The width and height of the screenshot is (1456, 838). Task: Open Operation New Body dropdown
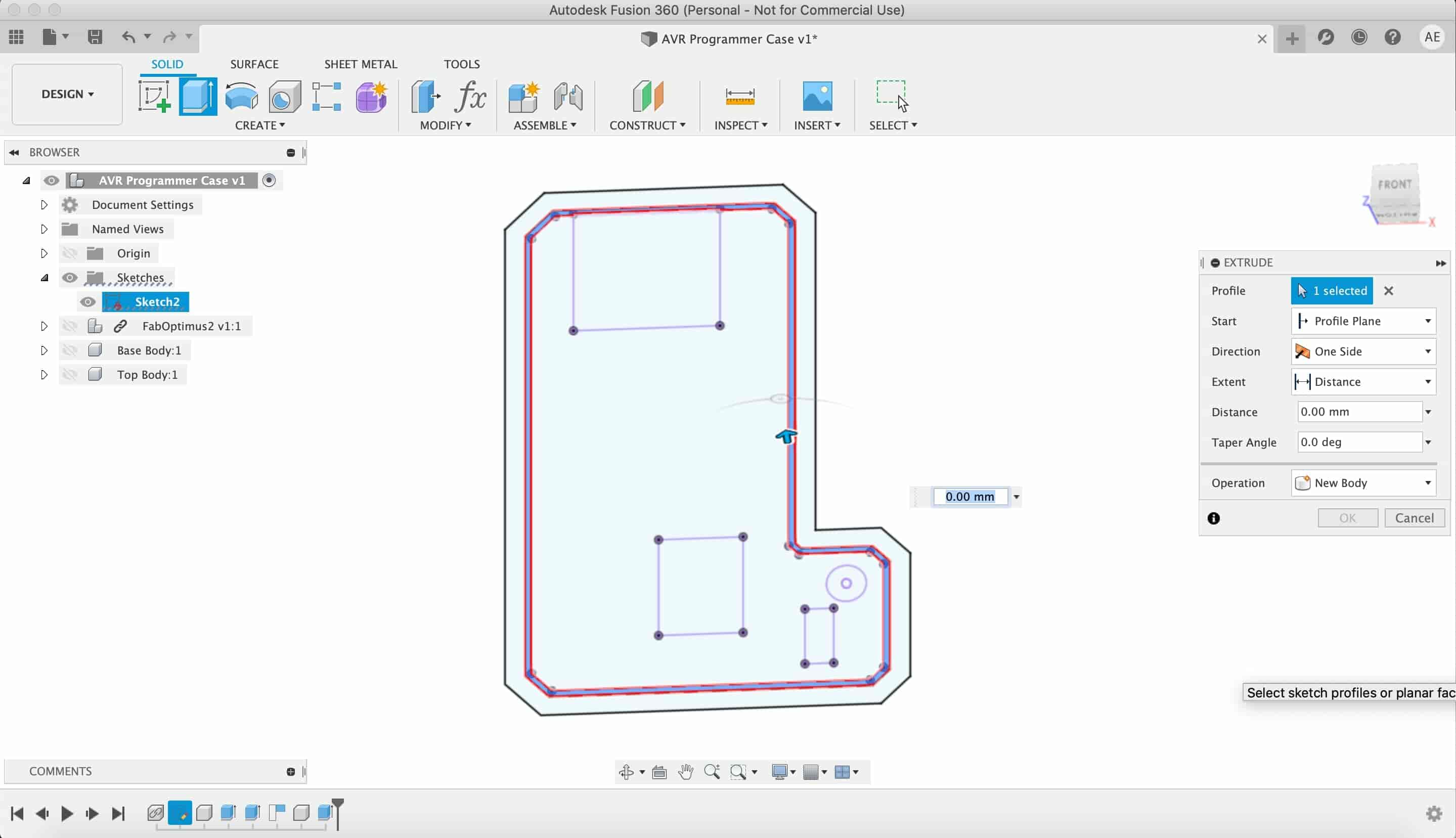pos(1363,483)
